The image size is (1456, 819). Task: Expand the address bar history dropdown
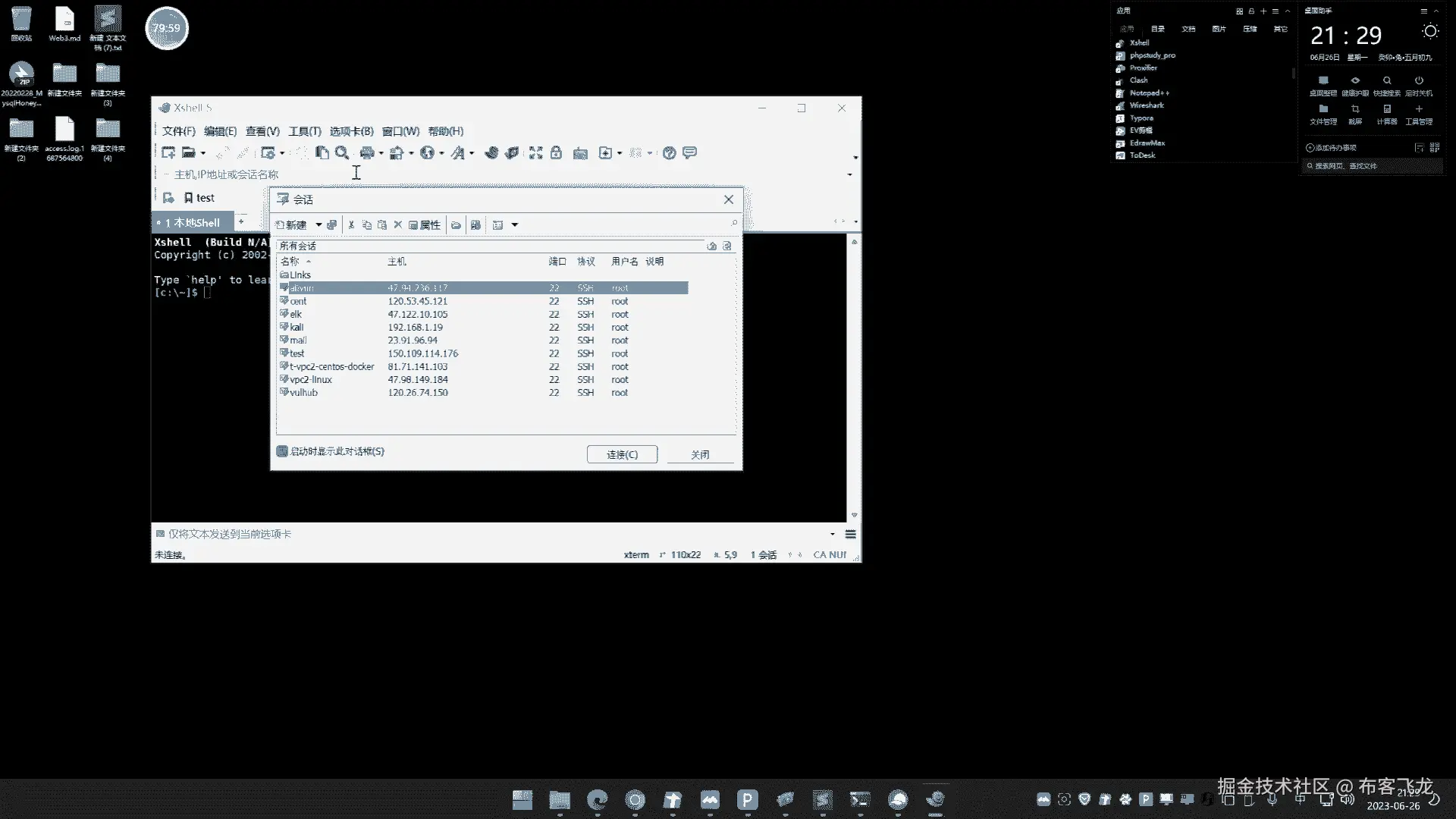click(849, 174)
